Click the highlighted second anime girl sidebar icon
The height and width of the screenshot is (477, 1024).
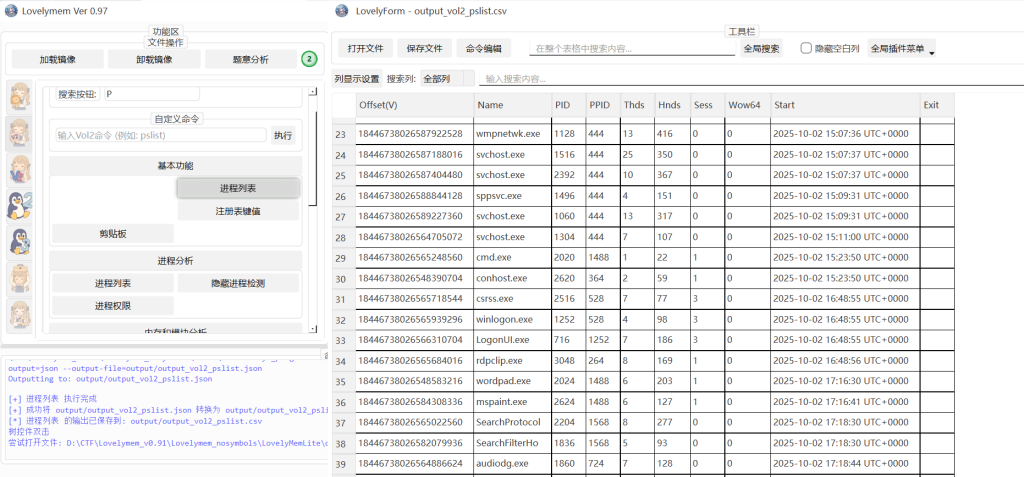coord(20,133)
